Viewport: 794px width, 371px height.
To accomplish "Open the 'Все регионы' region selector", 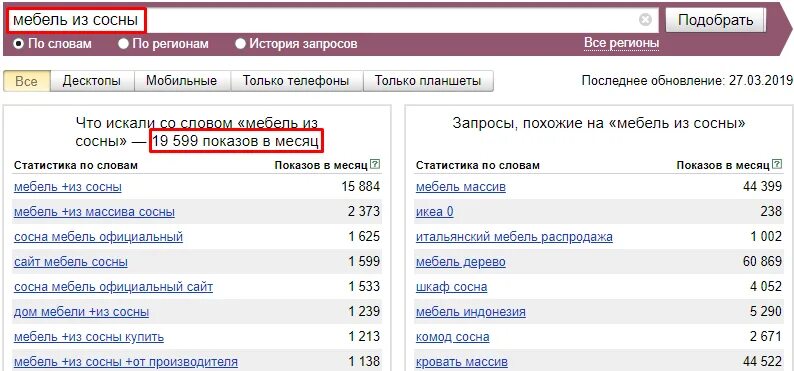I will (x=621, y=43).
